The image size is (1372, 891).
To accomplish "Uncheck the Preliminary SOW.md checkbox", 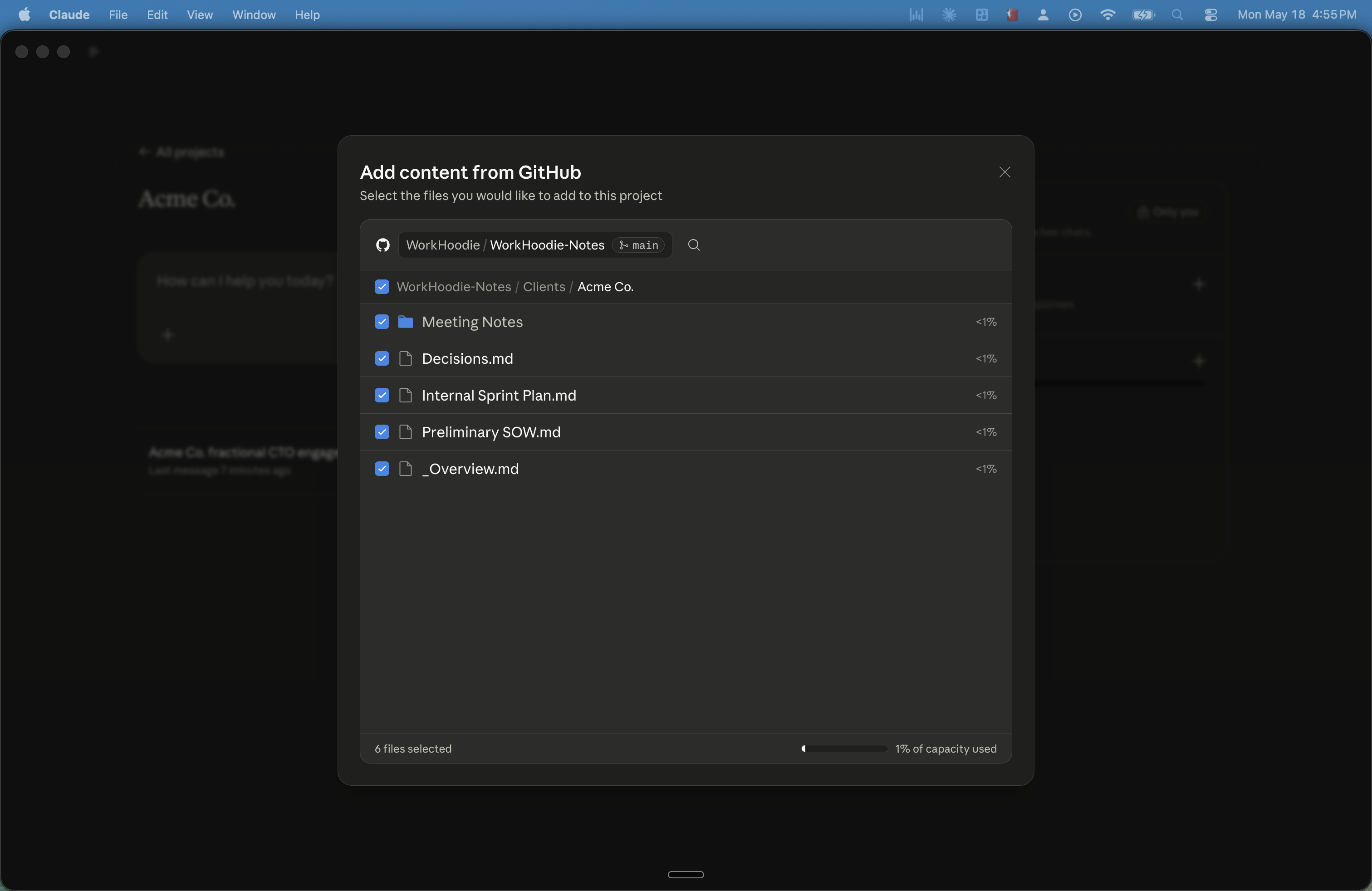I will pyautogui.click(x=382, y=432).
